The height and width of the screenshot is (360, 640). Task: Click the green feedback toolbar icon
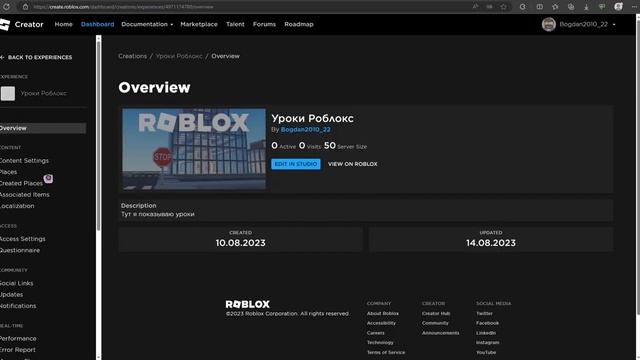coord(602,7)
